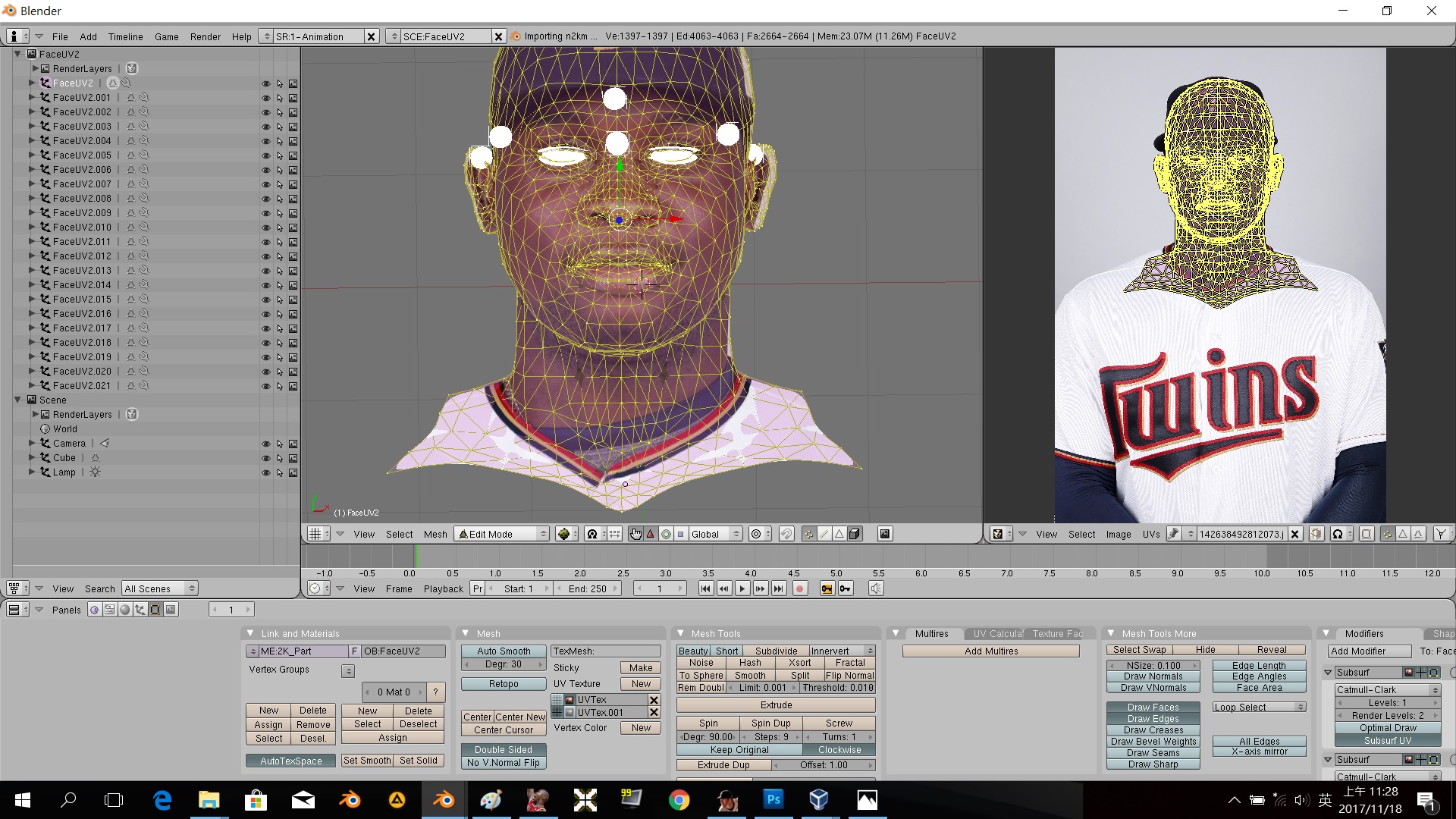The height and width of the screenshot is (819, 1456).
Task: Click the Object context icon in Panels header
Action: coord(140,610)
